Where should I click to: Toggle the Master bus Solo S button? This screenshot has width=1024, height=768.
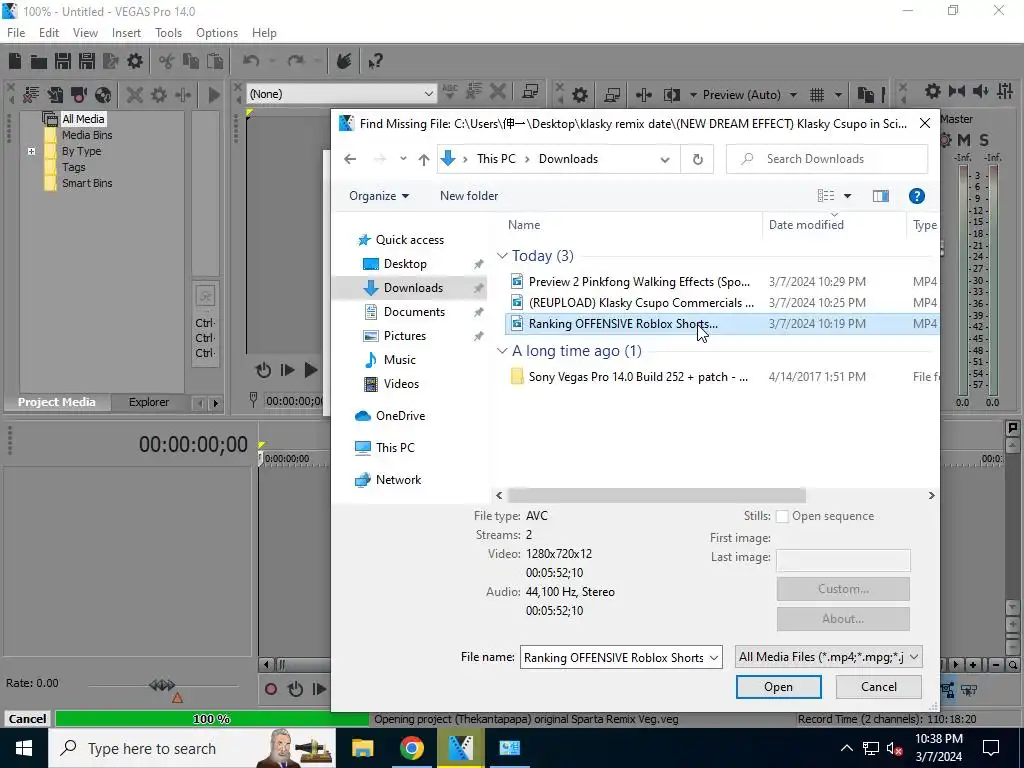click(x=984, y=140)
